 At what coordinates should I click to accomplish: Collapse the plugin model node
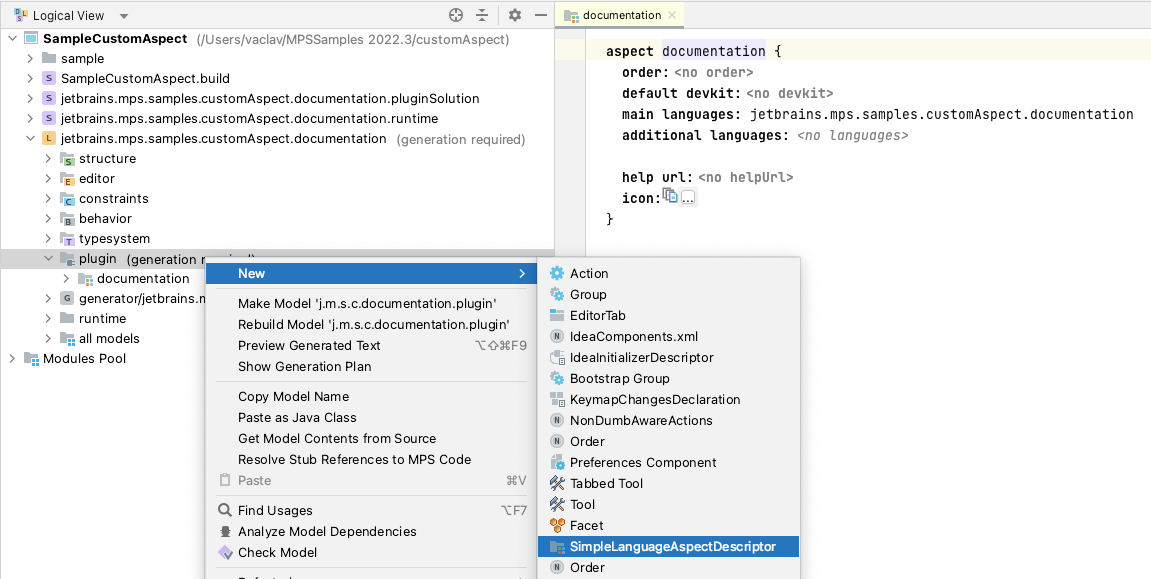[x=48, y=258]
